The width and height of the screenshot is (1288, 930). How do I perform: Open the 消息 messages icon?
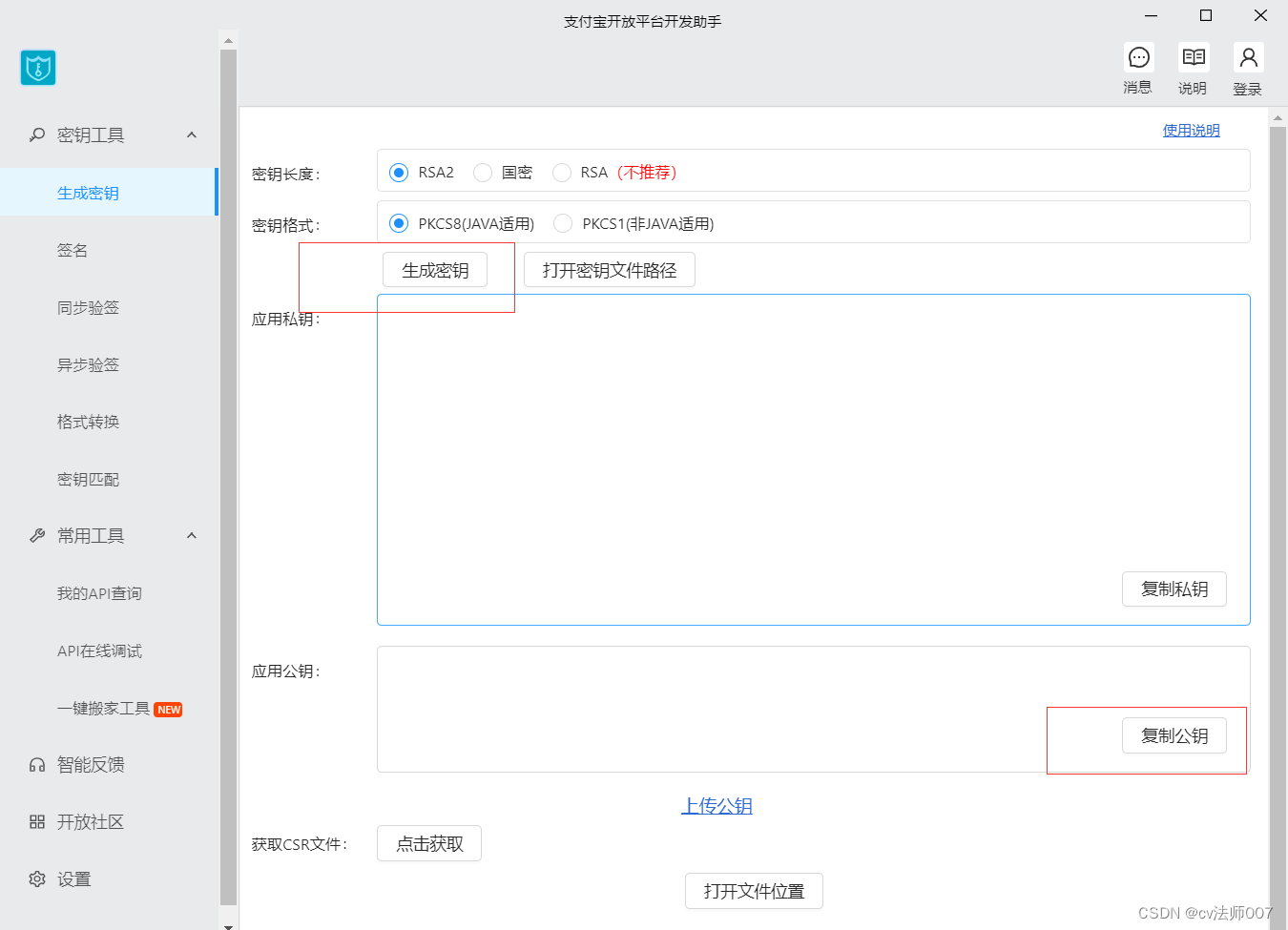pyautogui.click(x=1138, y=58)
